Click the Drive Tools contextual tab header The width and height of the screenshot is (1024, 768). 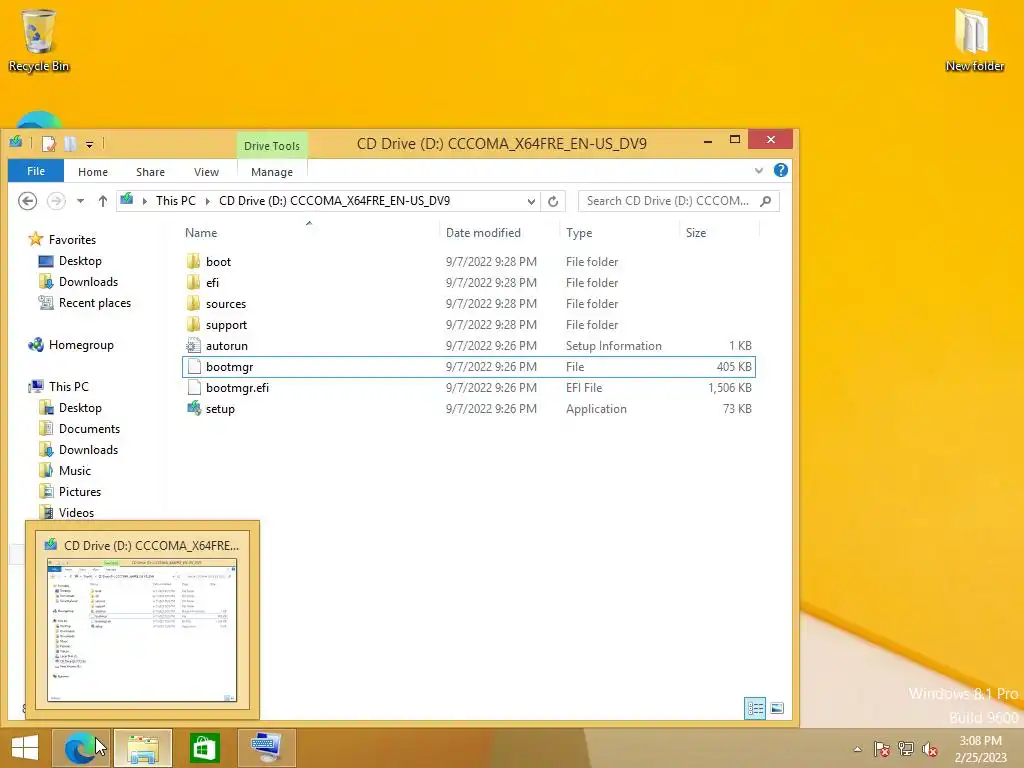pyautogui.click(x=272, y=146)
